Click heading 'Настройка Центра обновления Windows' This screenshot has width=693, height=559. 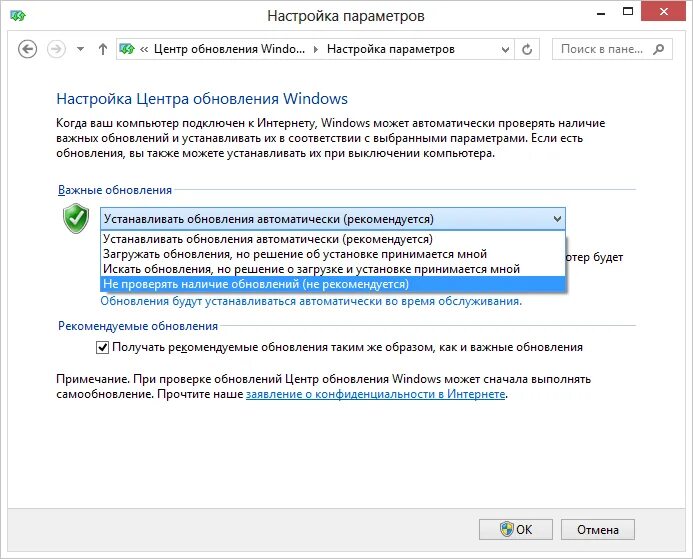[202, 99]
